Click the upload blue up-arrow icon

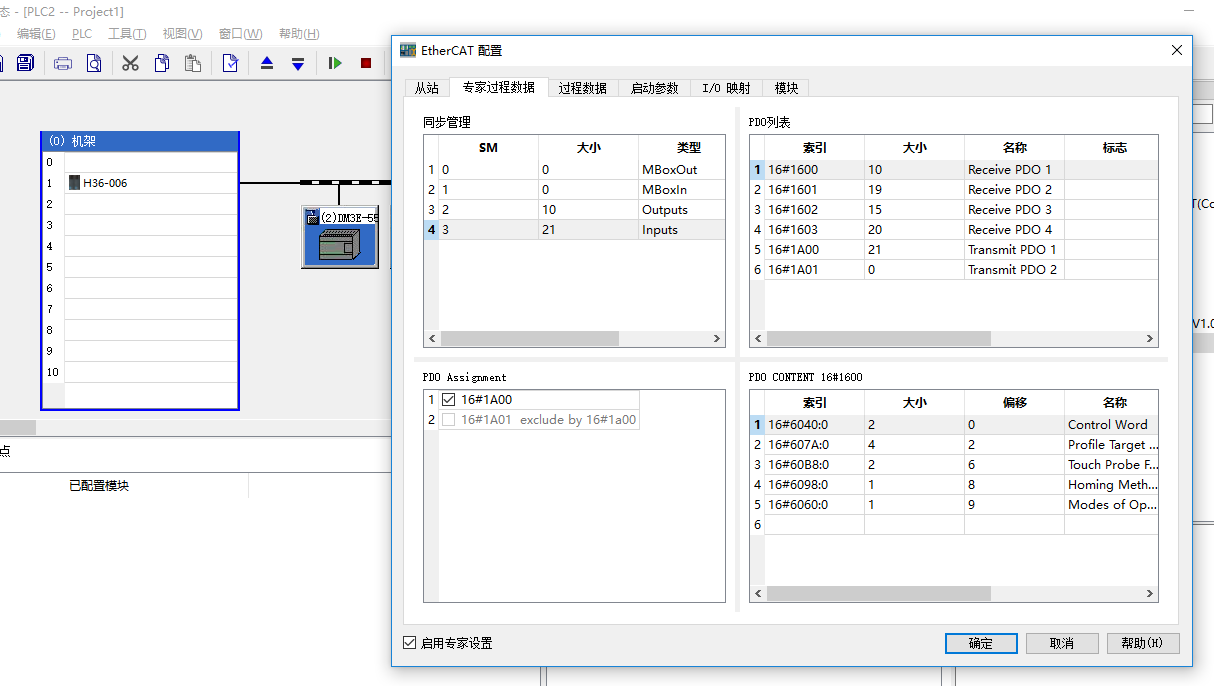click(267, 63)
